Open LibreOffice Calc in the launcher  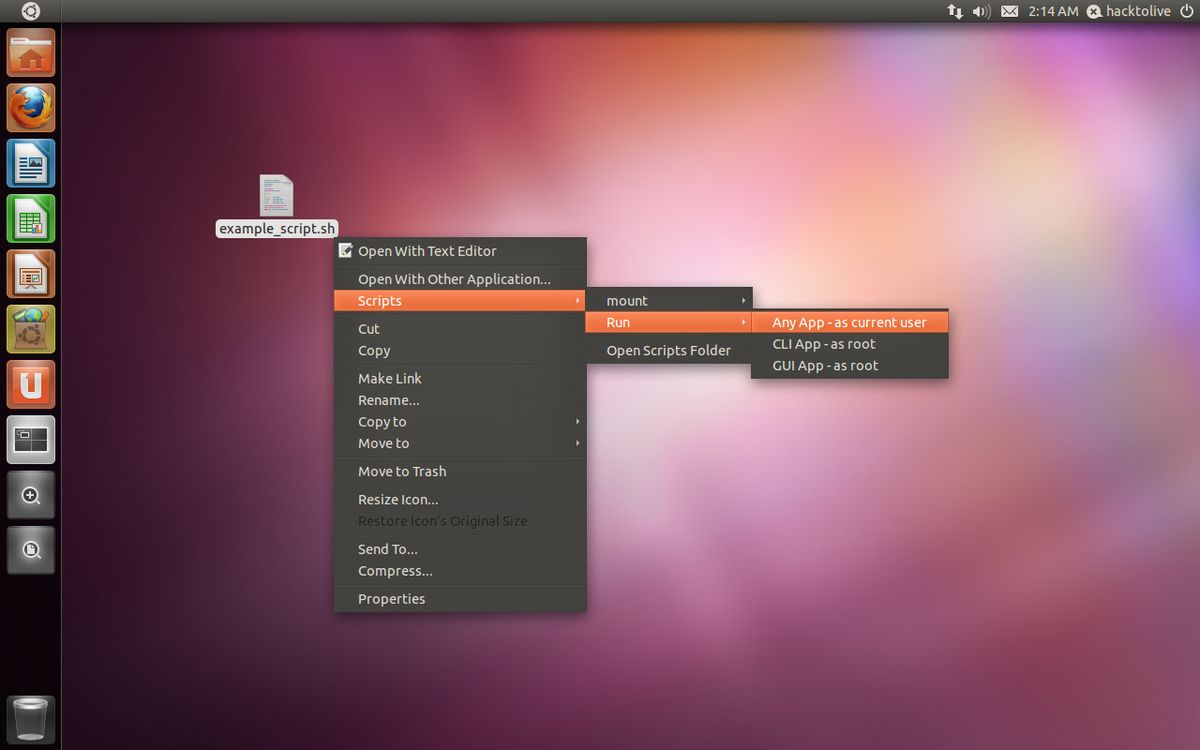tap(30, 218)
